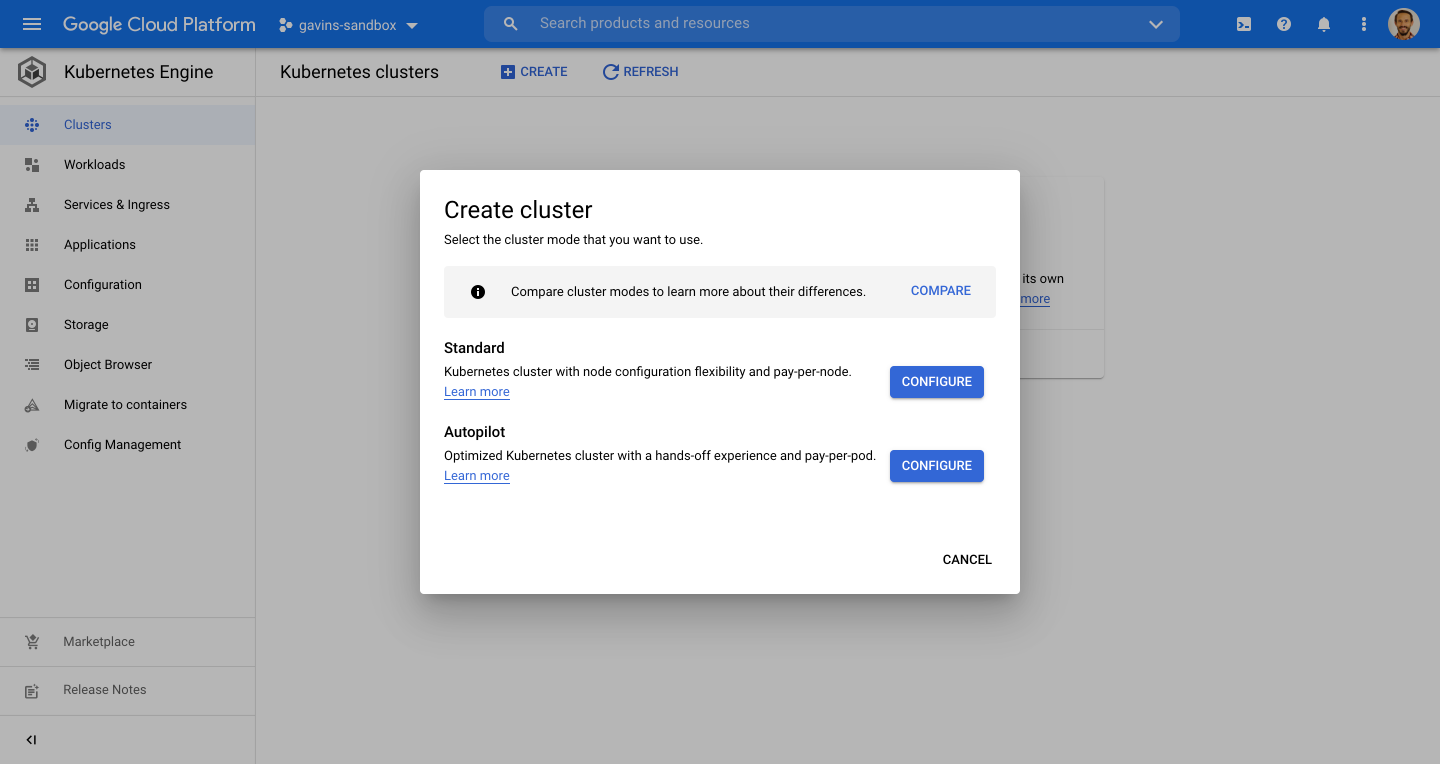Click the info icon in compare banner
This screenshot has width=1440, height=764.
(478, 292)
